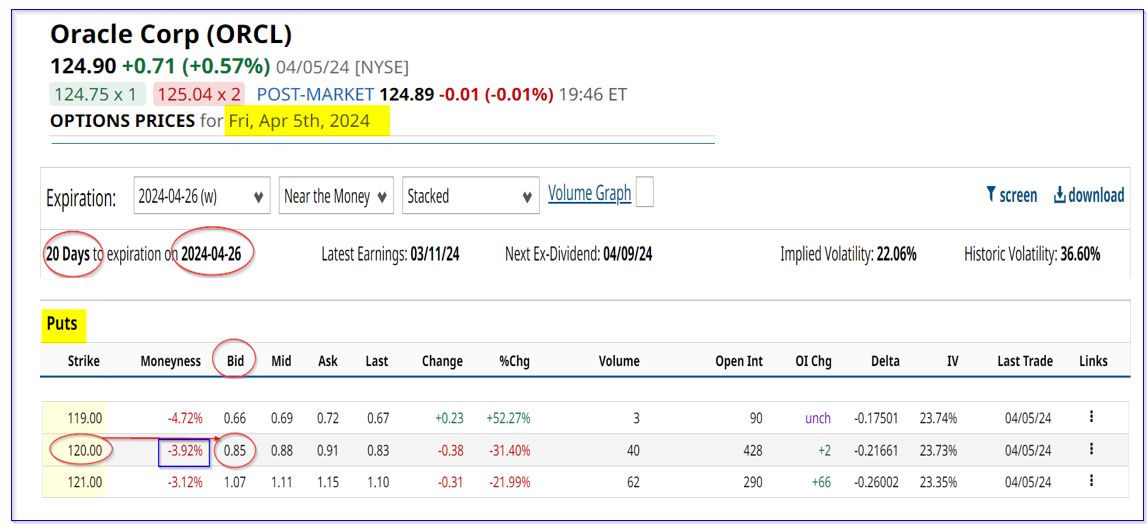Sort by Delta column header
The image size is (1147, 524).
coord(884,361)
